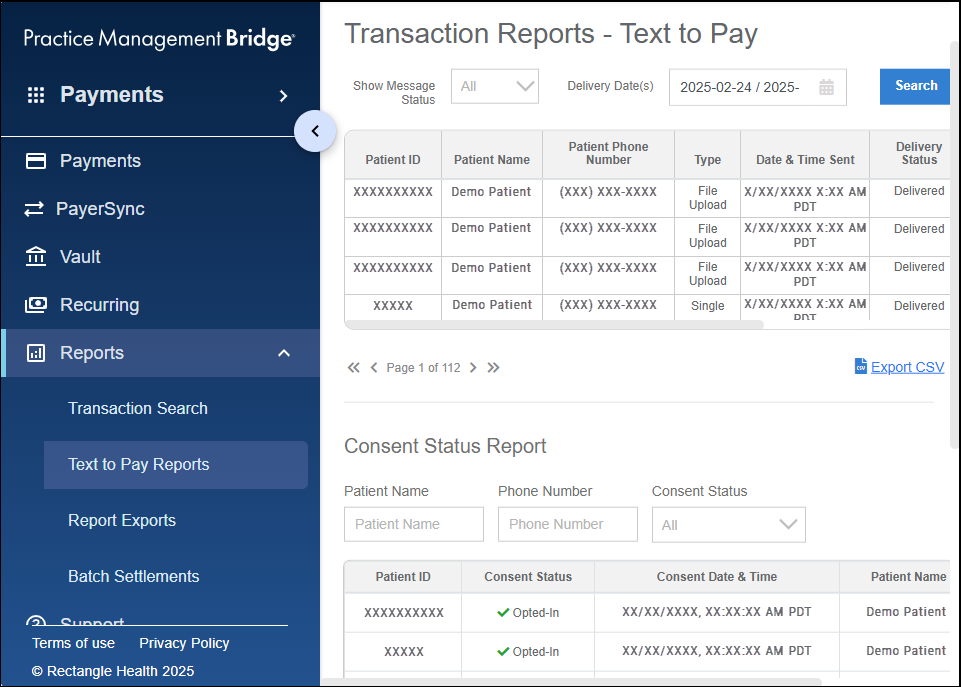This screenshot has height=687, width=961.
Task: Open the Consent Status dropdown
Action: point(728,524)
